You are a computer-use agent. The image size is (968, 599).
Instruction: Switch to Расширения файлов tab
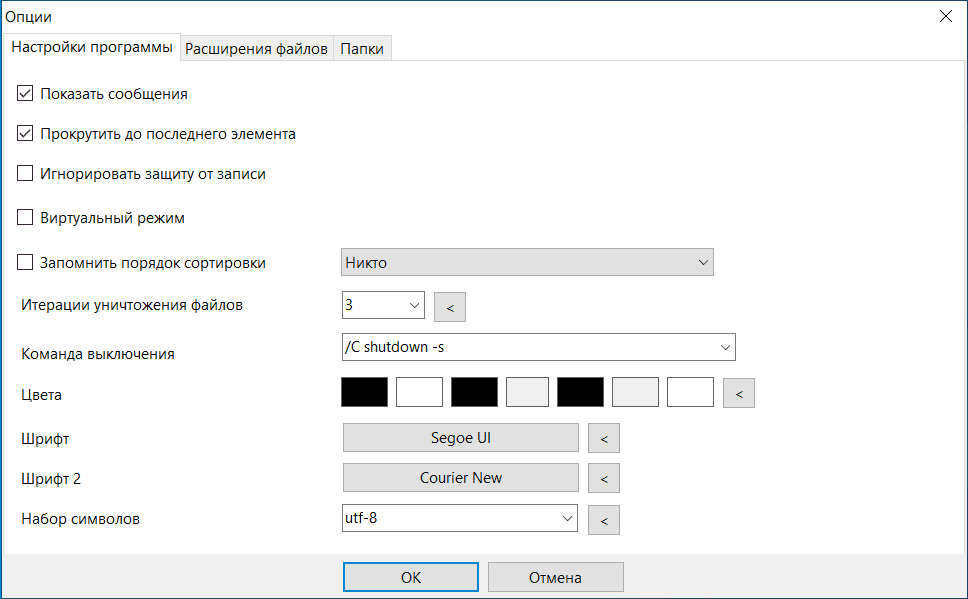pos(256,48)
